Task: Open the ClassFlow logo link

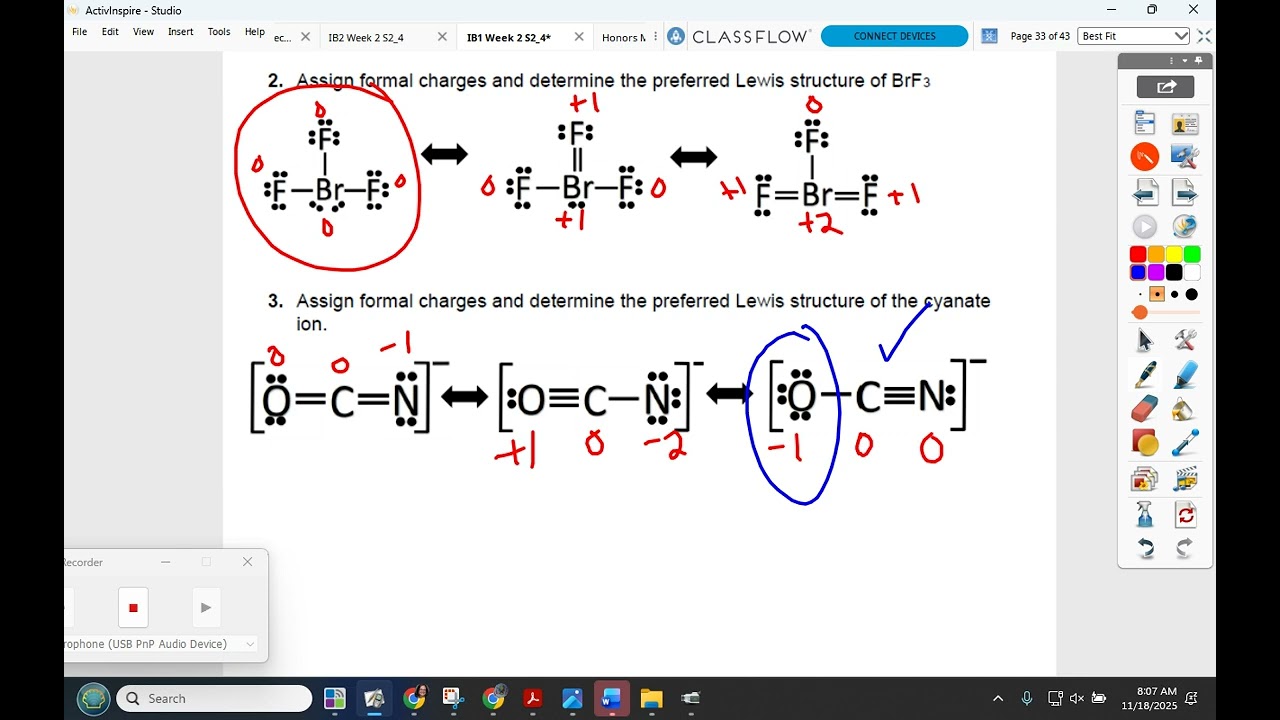Action: [x=738, y=36]
